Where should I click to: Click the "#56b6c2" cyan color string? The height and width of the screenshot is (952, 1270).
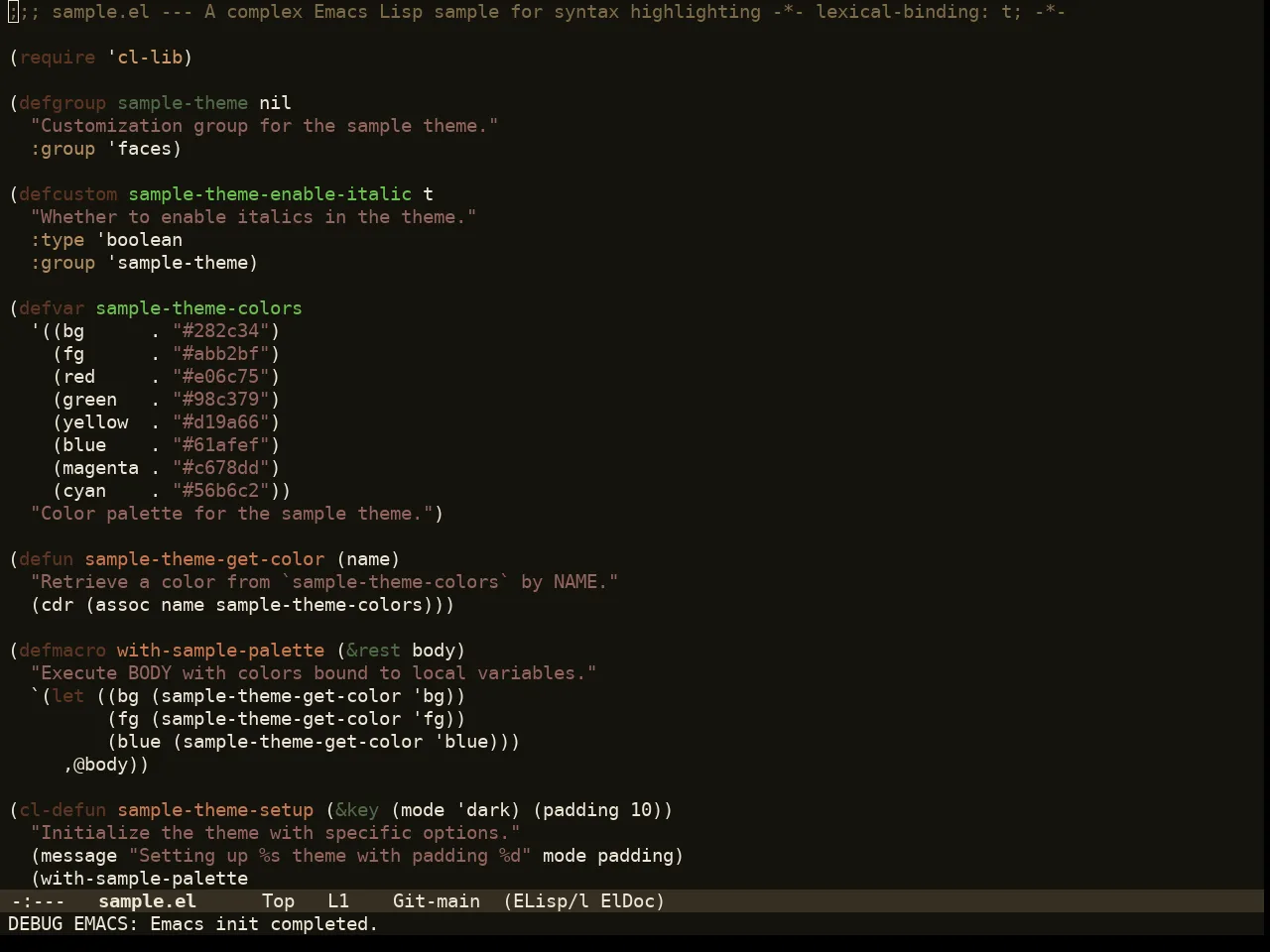pos(221,491)
